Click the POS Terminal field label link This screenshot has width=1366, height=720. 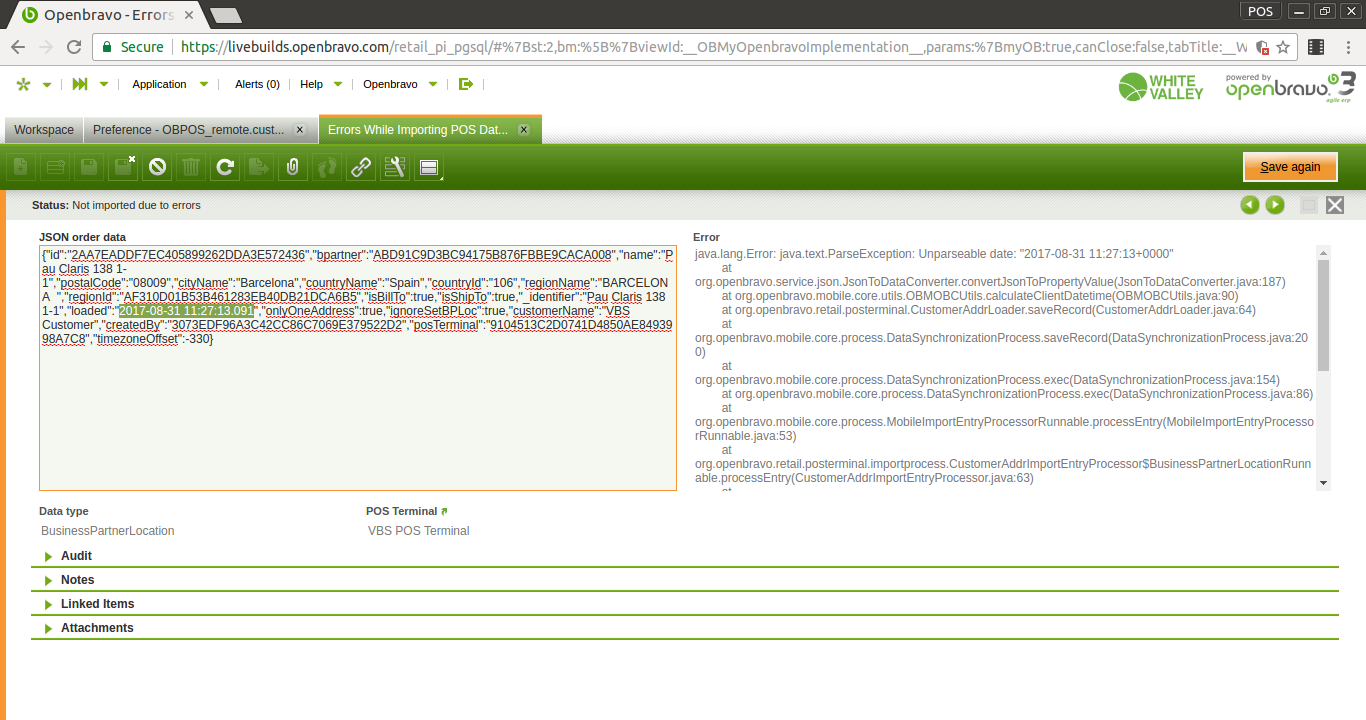[x=401, y=511]
